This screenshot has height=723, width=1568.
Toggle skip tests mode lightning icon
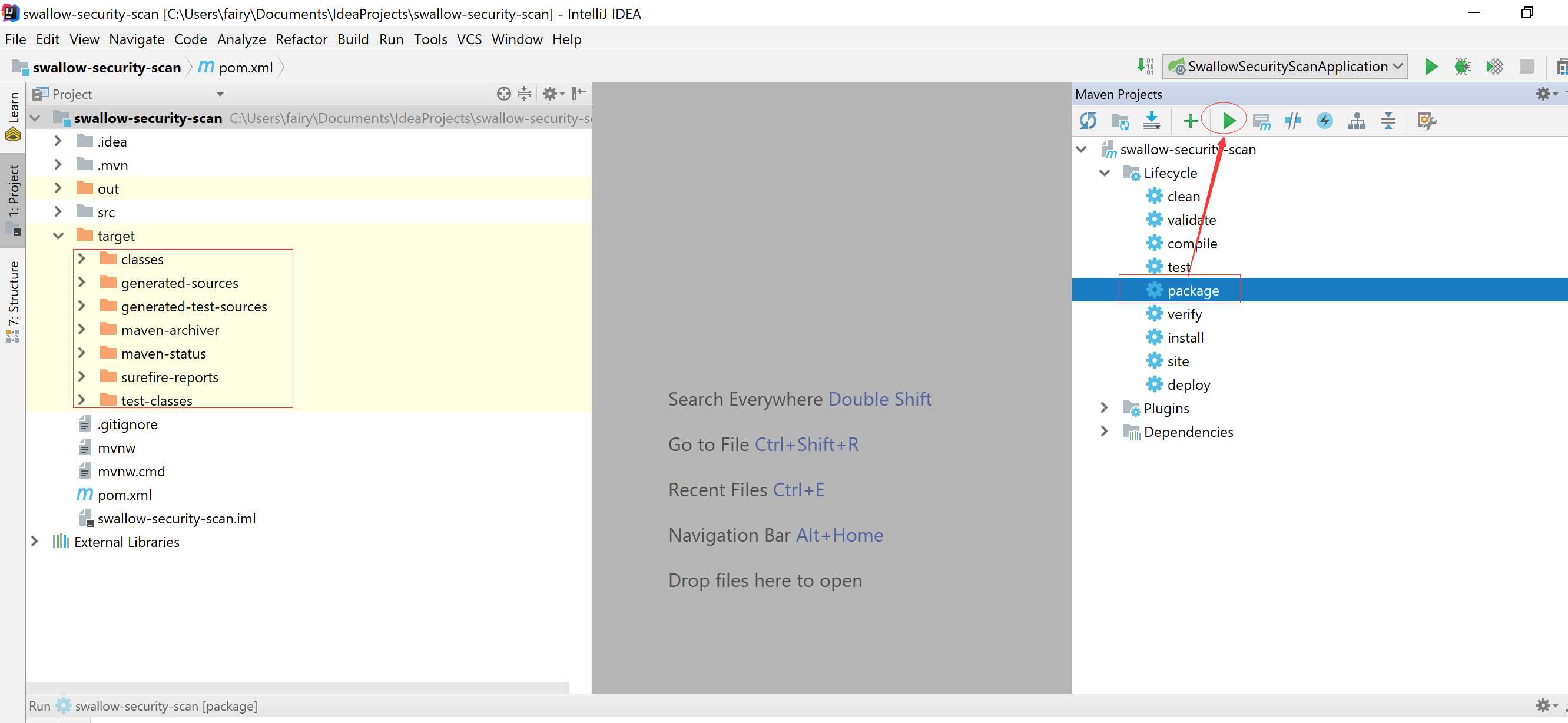pos(1324,121)
